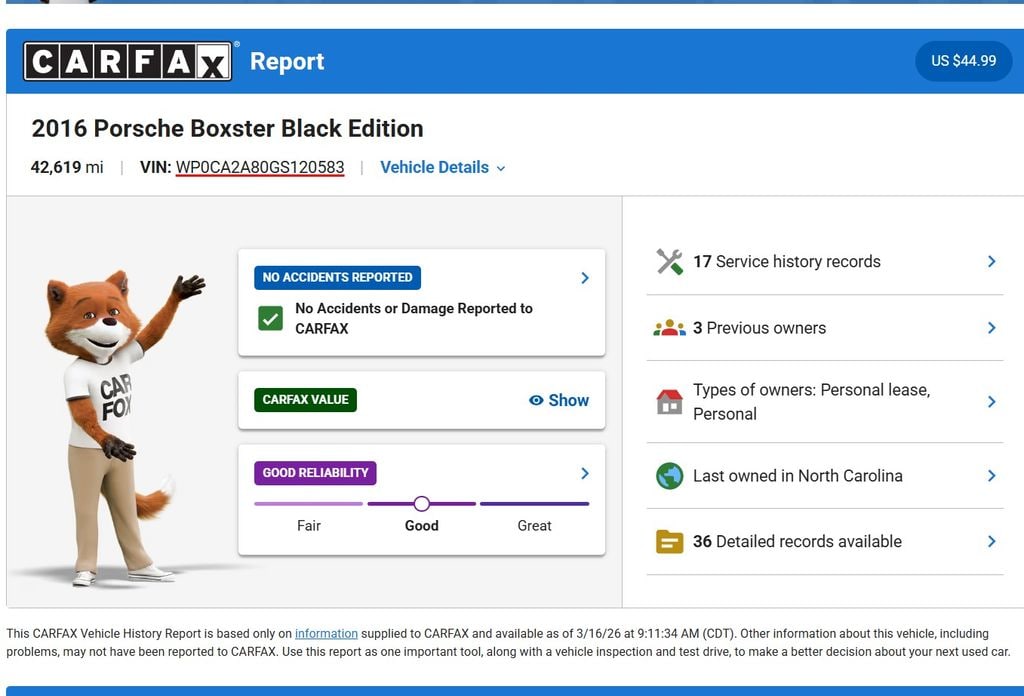Viewport: 1024px width, 696px height.
Task: Click the wrench service history icon
Action: point(669,262)
